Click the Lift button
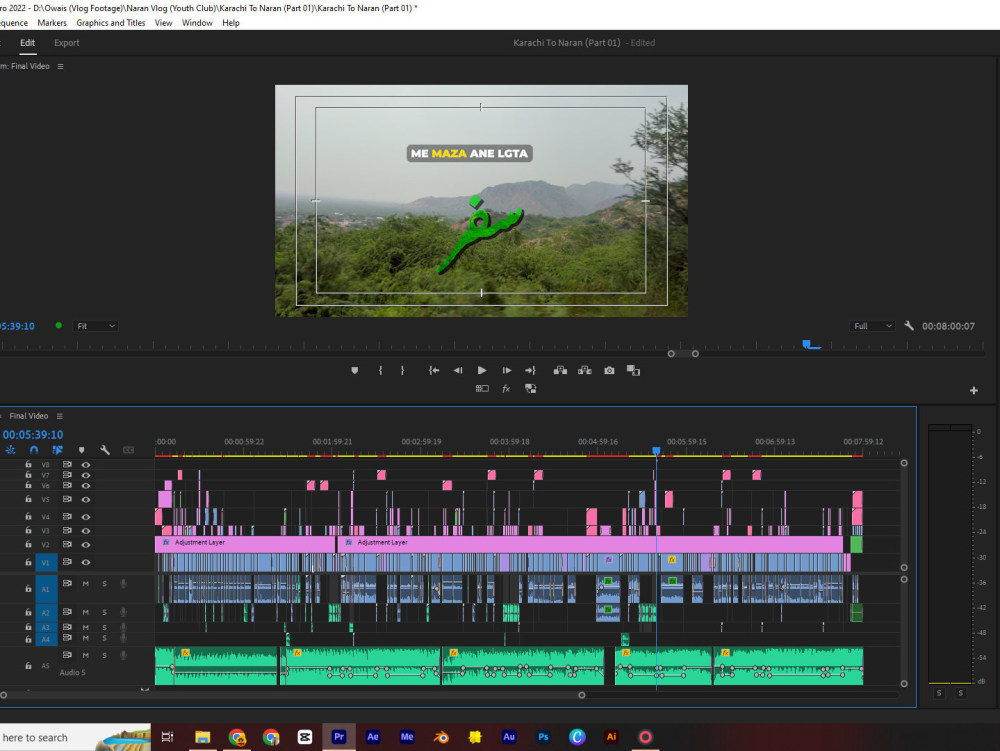Image resolution: width=1000 pixels, height=751 pixels. 560,370
